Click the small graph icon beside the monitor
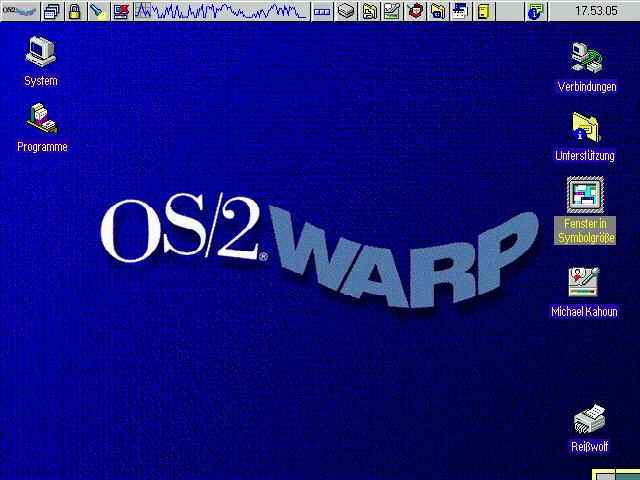The height and width of the screenshot is (480, 640). coord(143,11)
